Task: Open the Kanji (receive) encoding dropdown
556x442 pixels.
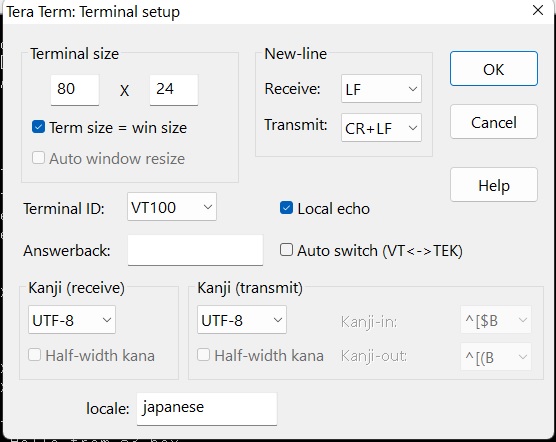Action: pyautogui.click(x=72, y=320)
